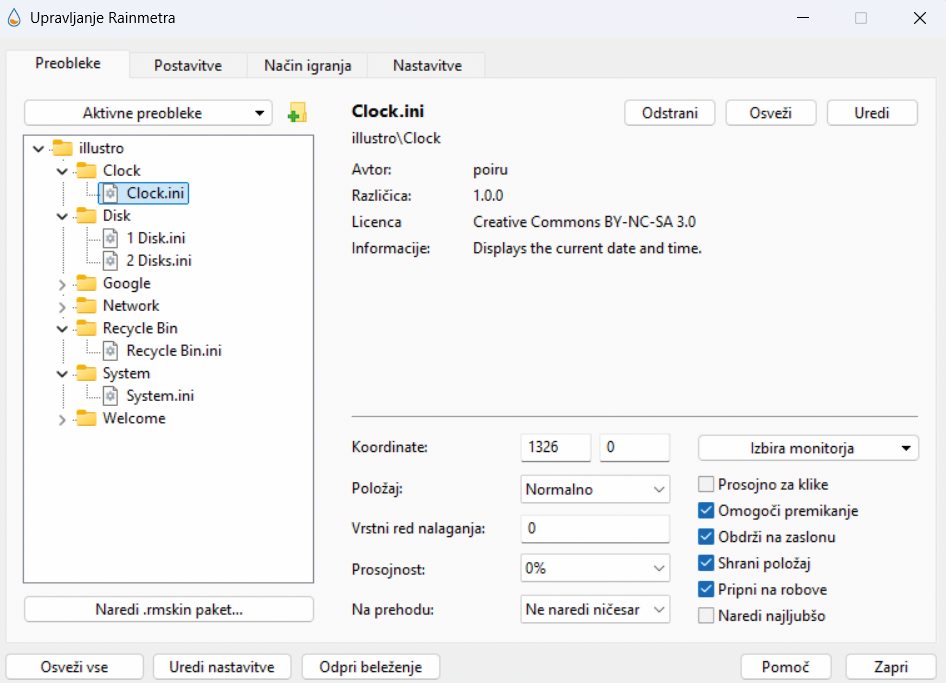This screenshot has height=683, width=946.
Task: Click Naredi .rmskin paket... button
Action: (x=169, y=609)
